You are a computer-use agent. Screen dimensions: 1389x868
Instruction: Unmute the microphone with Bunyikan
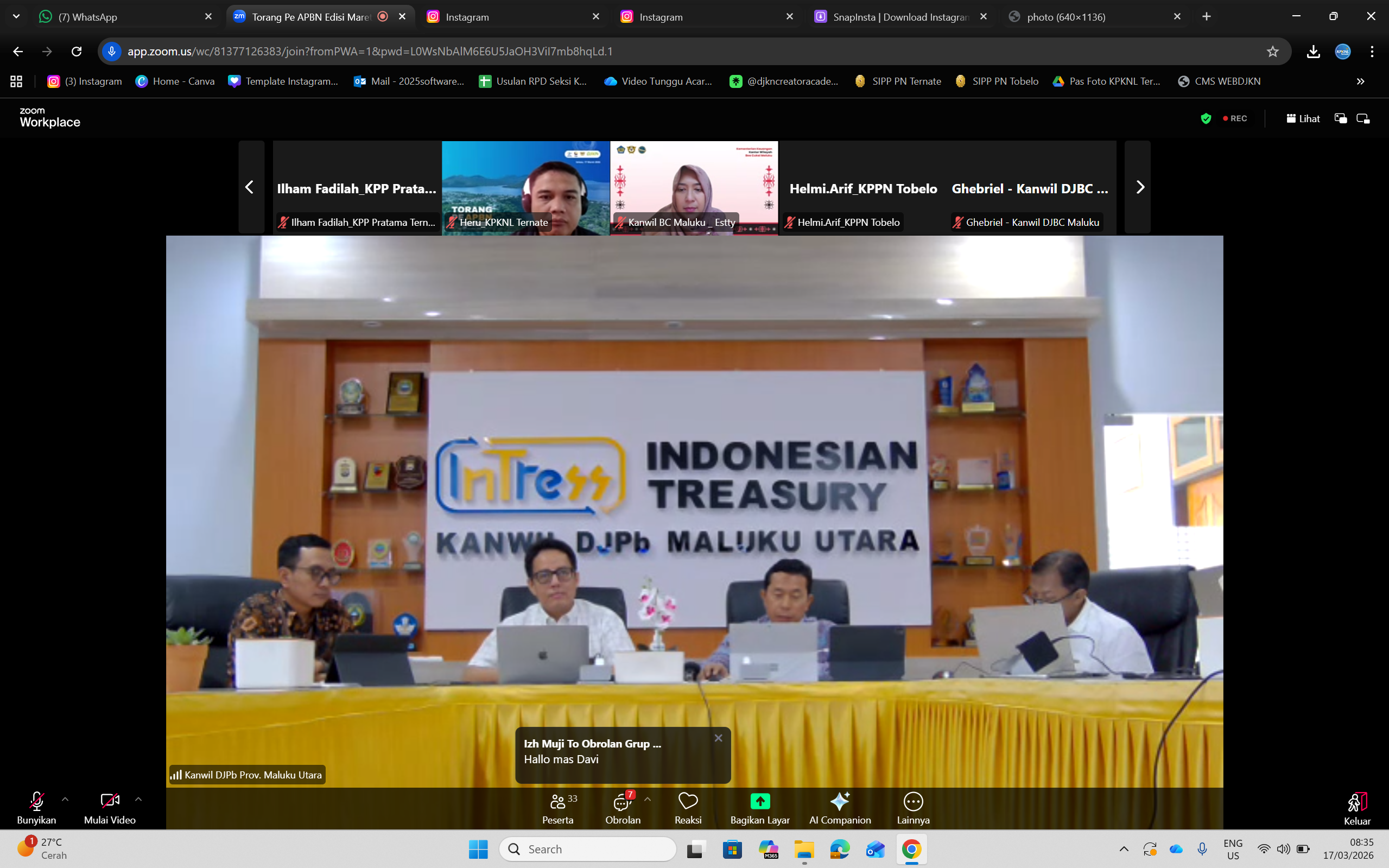coord(36,807)
